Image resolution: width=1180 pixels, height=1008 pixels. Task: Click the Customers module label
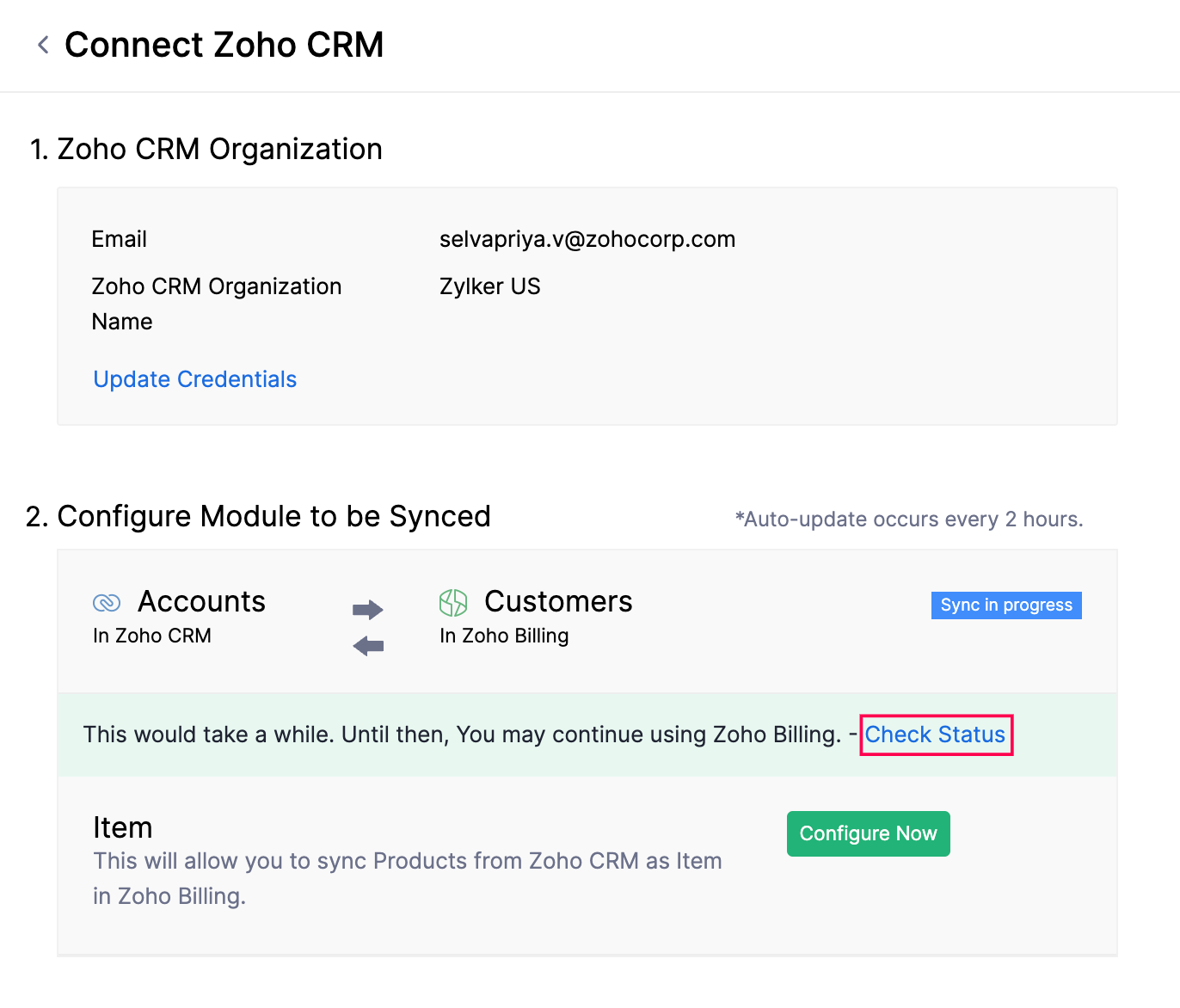(558, 602)
